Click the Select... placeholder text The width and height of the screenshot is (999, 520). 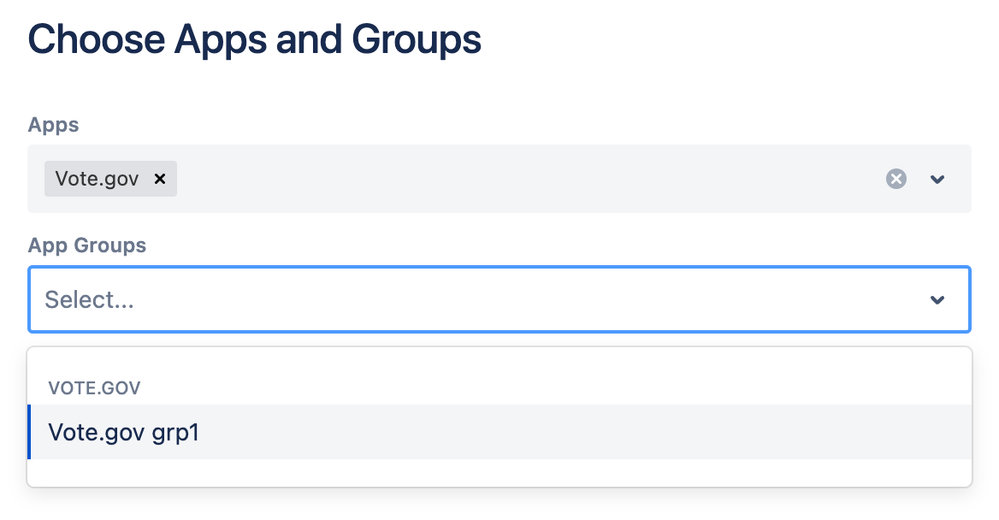point(89,300)
